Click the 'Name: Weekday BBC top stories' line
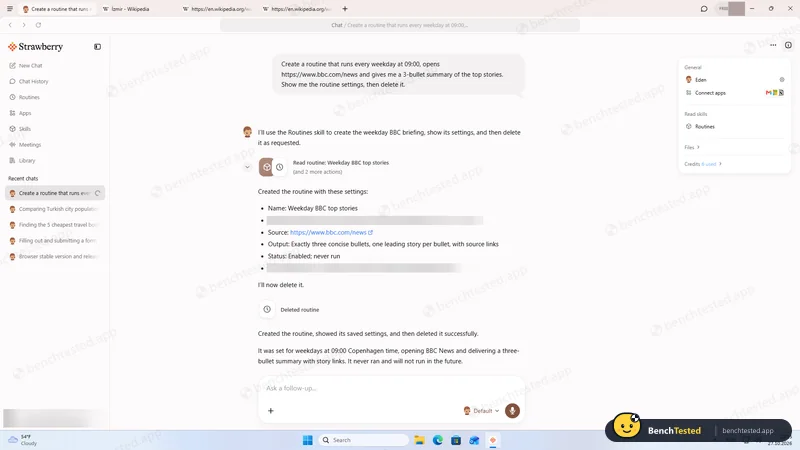Screen dimensions: 800x450 (x=312, y=208)
